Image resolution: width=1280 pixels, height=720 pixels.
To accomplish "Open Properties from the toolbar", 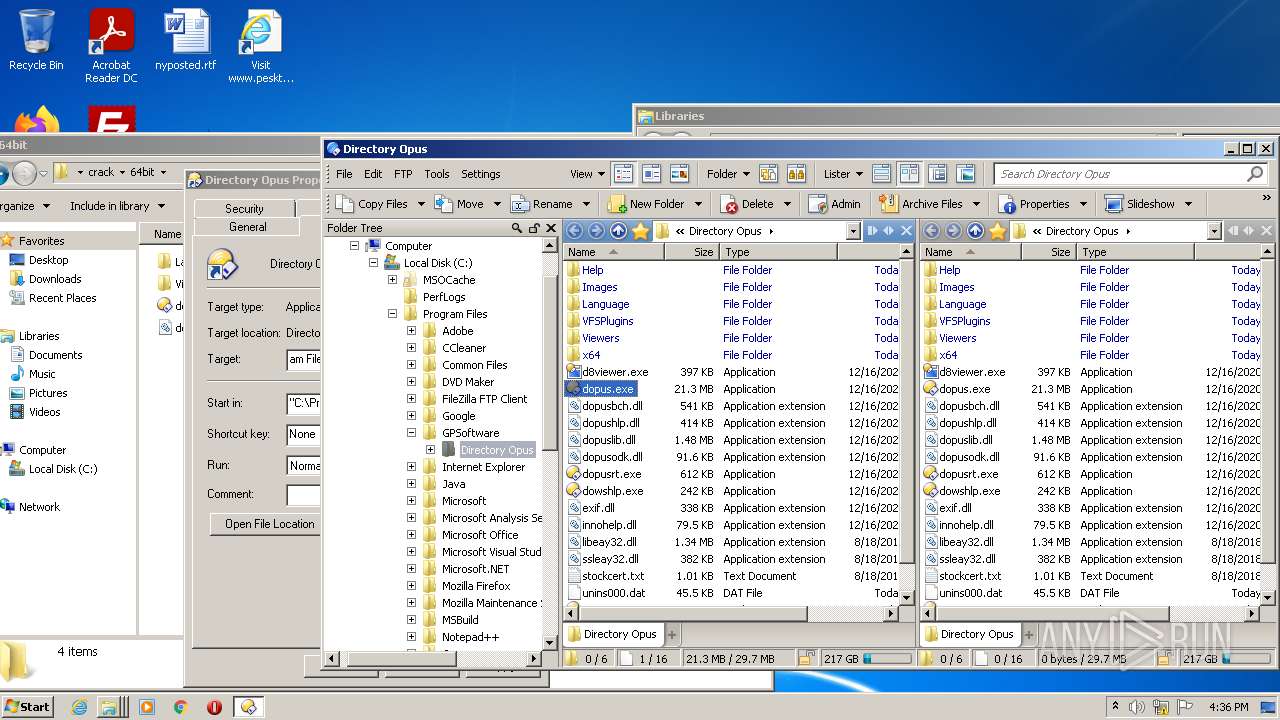I will point(1035,204).
